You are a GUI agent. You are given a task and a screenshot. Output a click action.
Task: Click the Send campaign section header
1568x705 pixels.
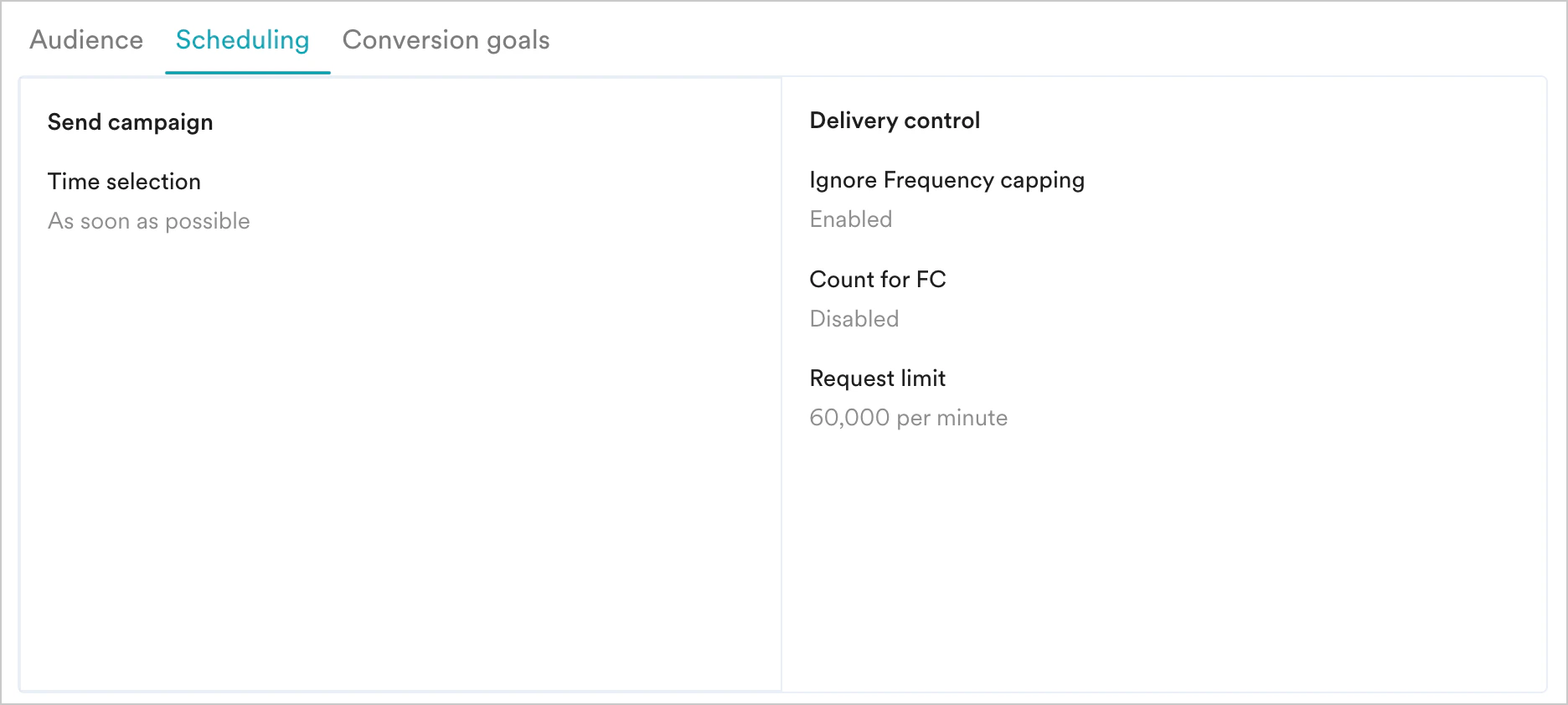(x=130, y=121)
